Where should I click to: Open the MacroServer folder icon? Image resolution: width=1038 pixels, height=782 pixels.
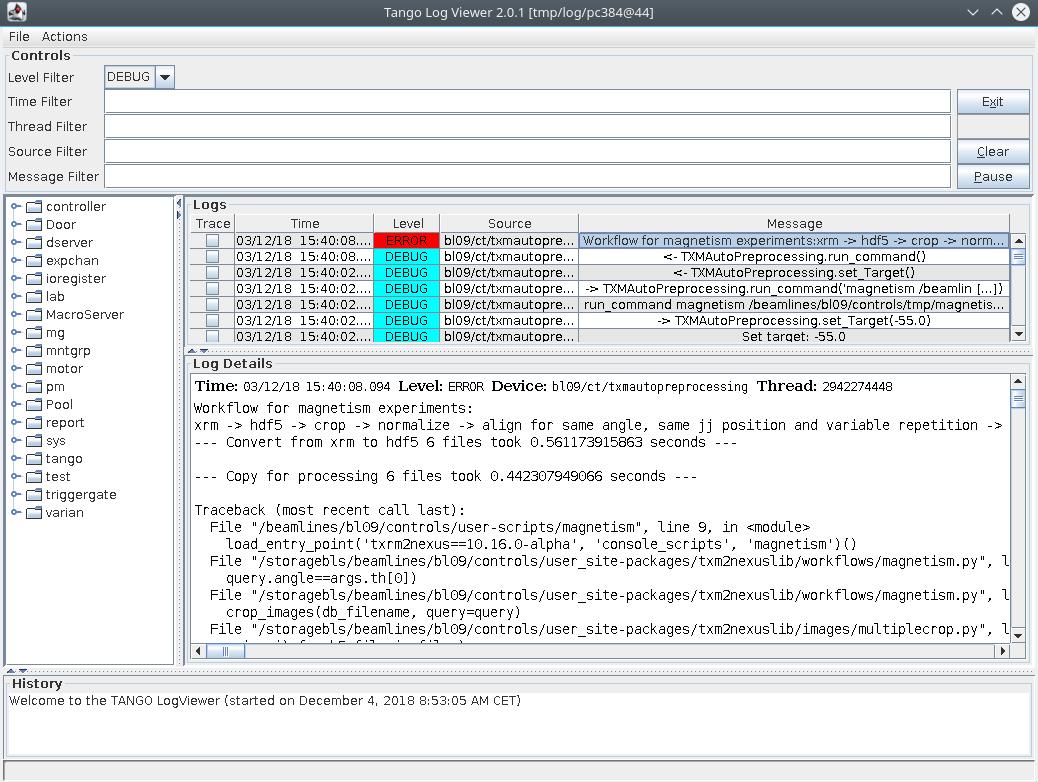(33, 314)
